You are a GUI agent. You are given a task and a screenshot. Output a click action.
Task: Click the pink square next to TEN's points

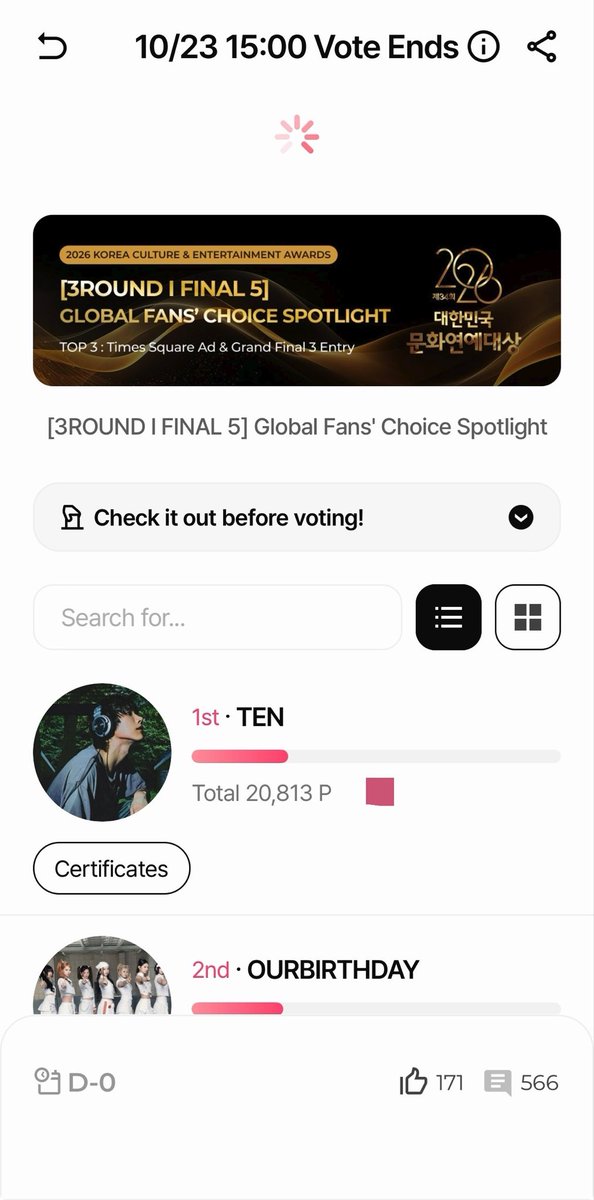(x=380, y=792)
